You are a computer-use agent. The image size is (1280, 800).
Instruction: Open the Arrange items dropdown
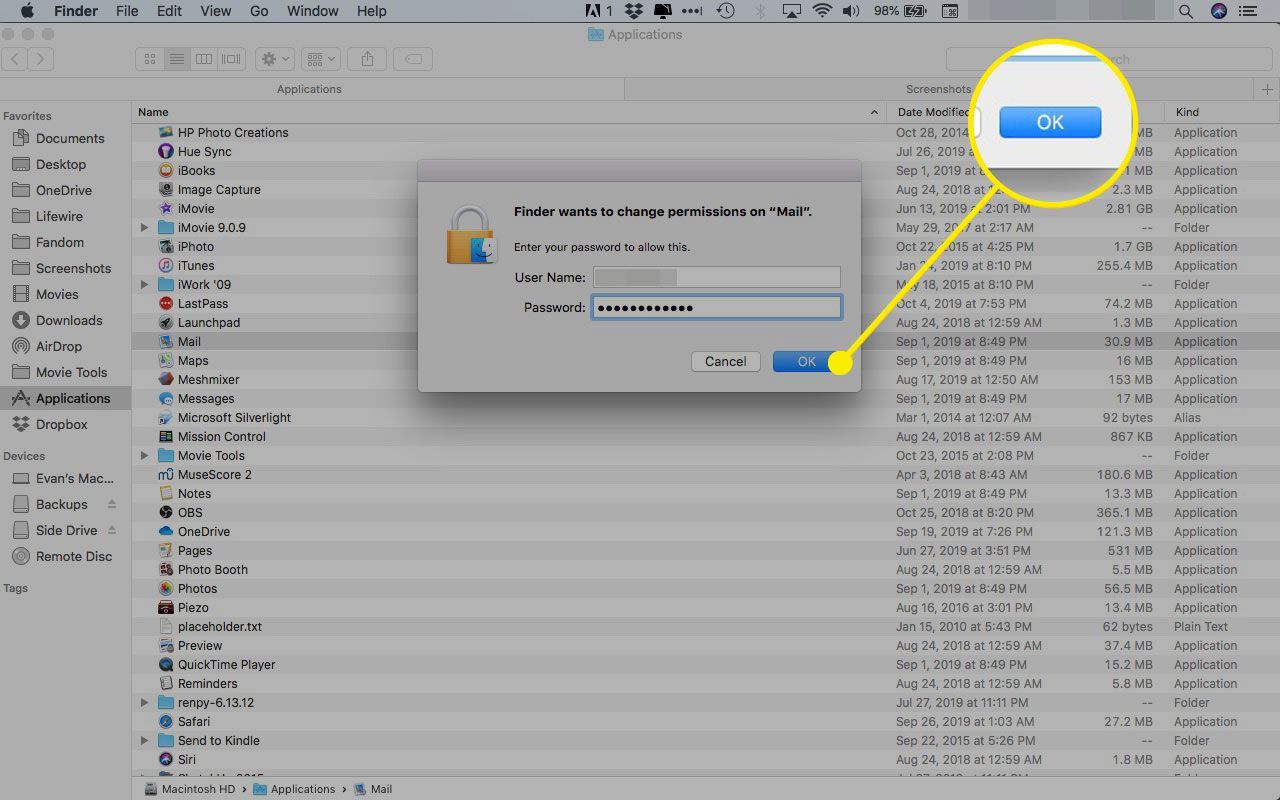tap(320, 59)
